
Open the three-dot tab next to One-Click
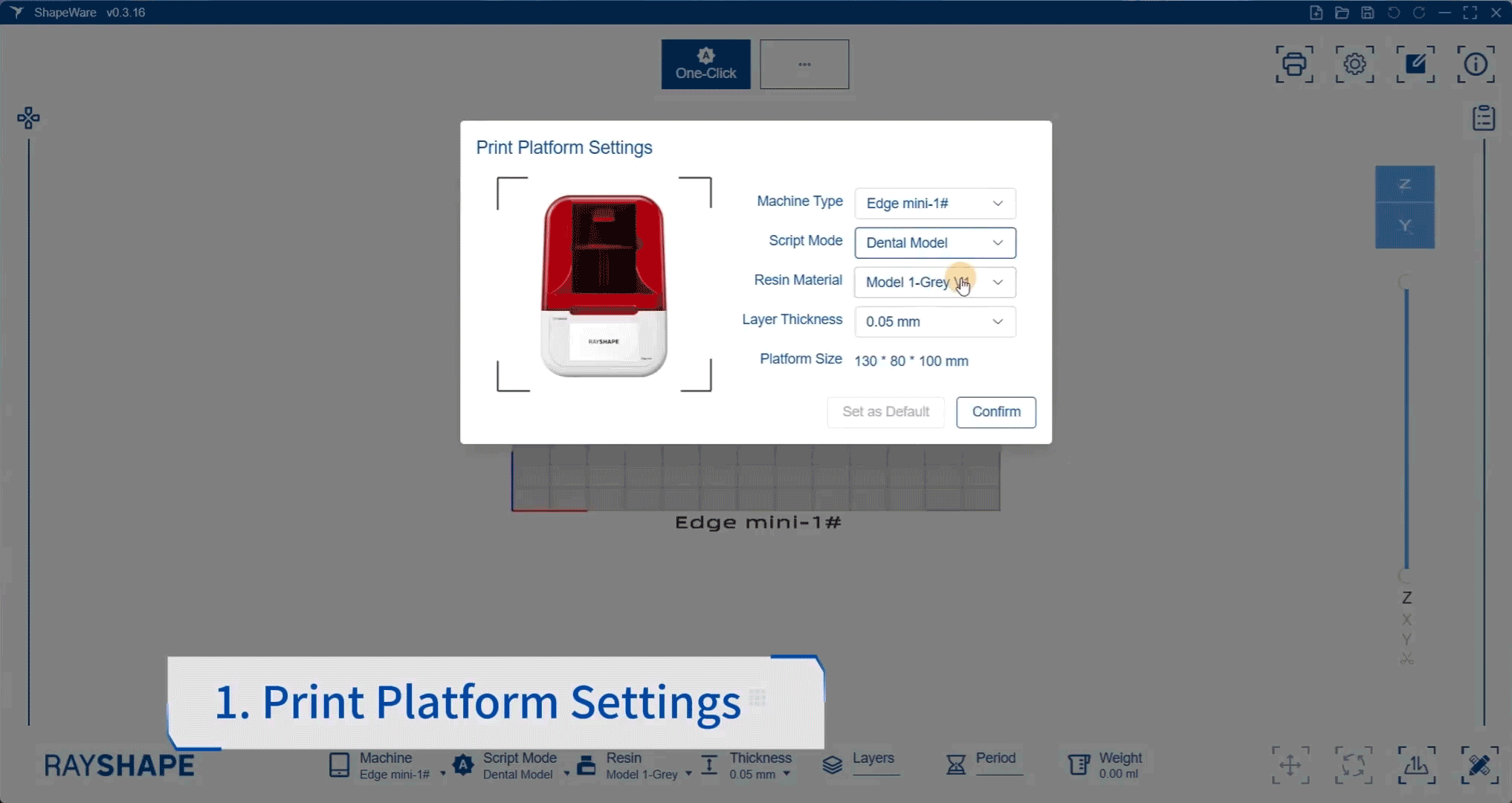click(804, 64)
